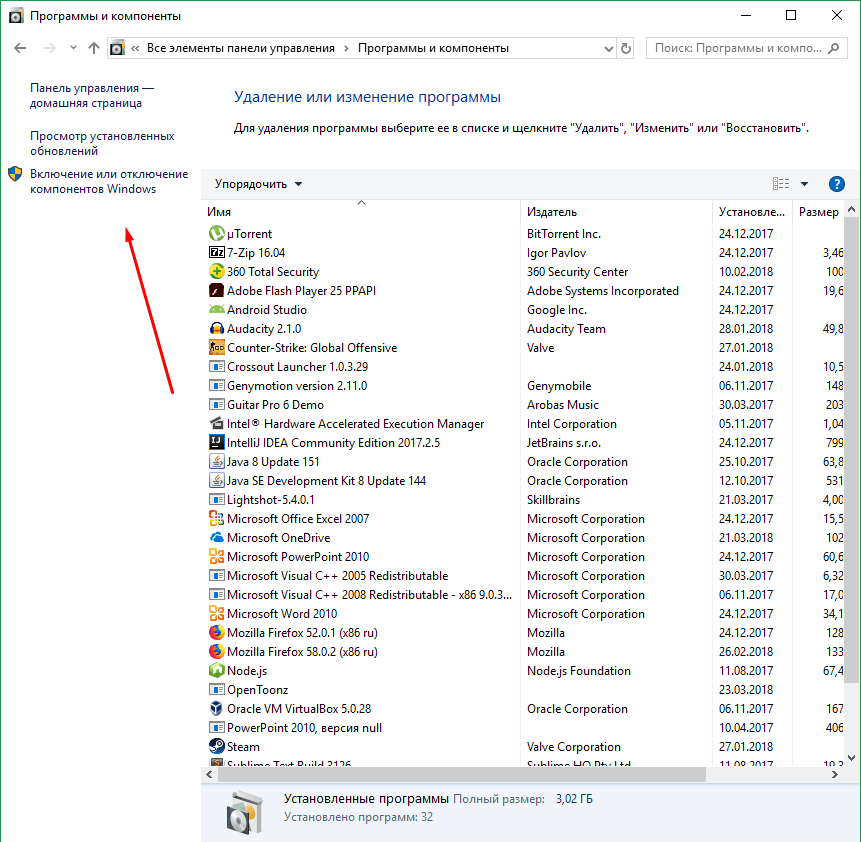This screenshot has width=861, height=842.
Task: Open Просмотр установленных обновлений link
Action: [102, 143]
